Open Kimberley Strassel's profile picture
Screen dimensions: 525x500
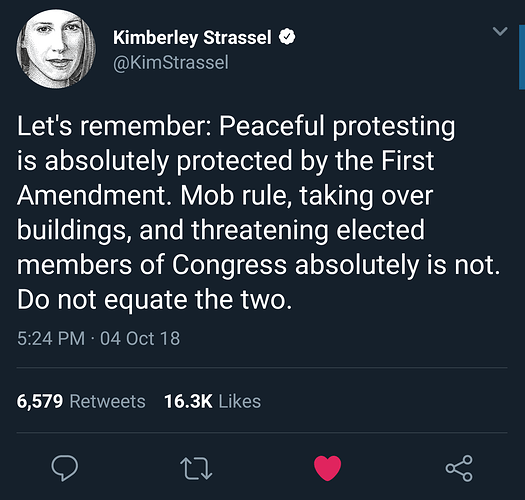point(56,49)
